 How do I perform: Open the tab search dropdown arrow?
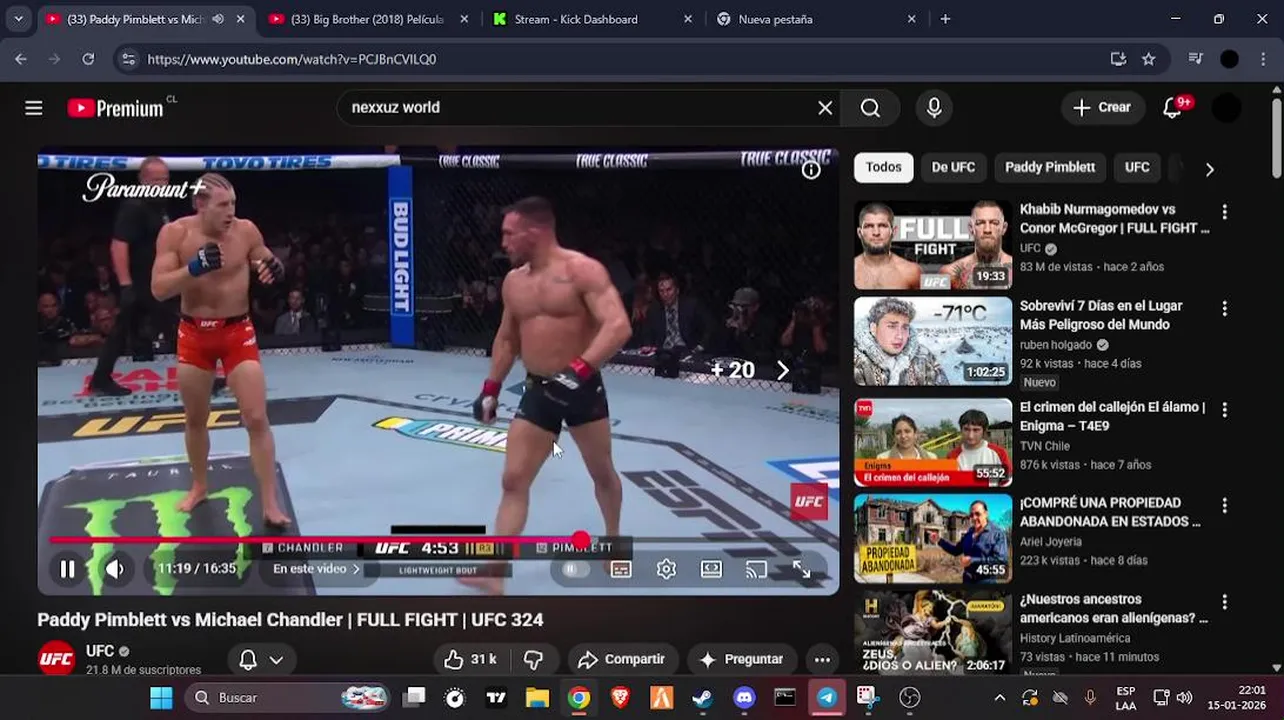pyautogui.click(x=18, y=19)
